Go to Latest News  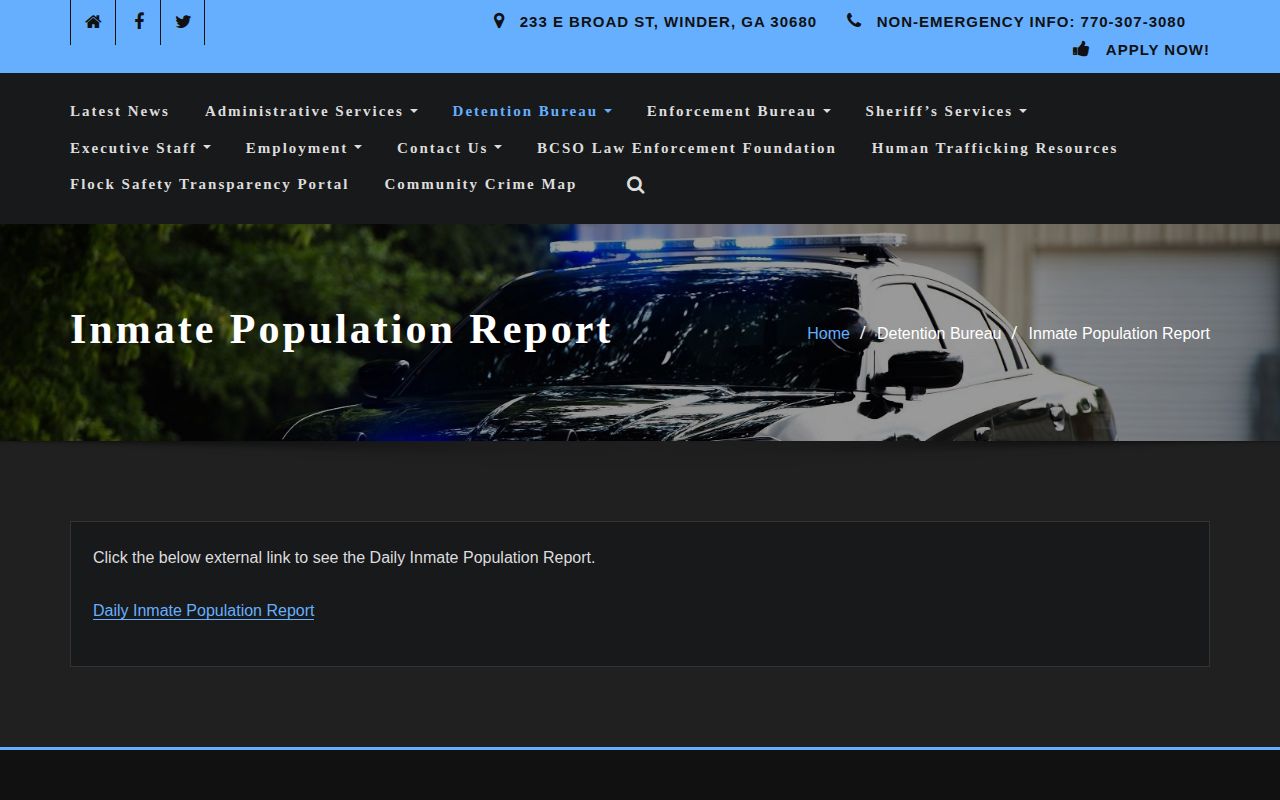(x=119, y=111)
